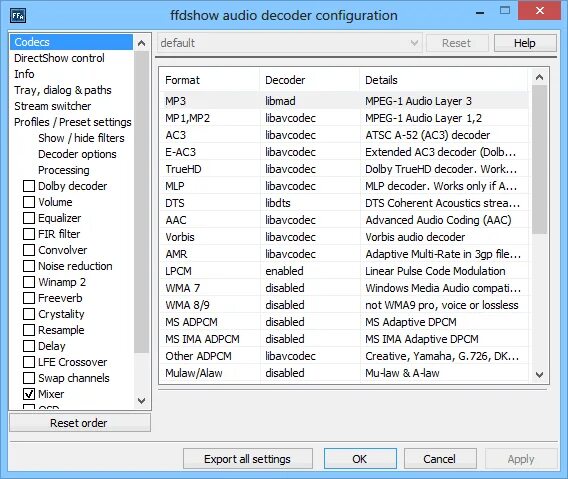Viewport: 568px width, 479px height.
Task: Click the codec list scroll up arrow
Action: pyautogui.click(x=539, y=77)
